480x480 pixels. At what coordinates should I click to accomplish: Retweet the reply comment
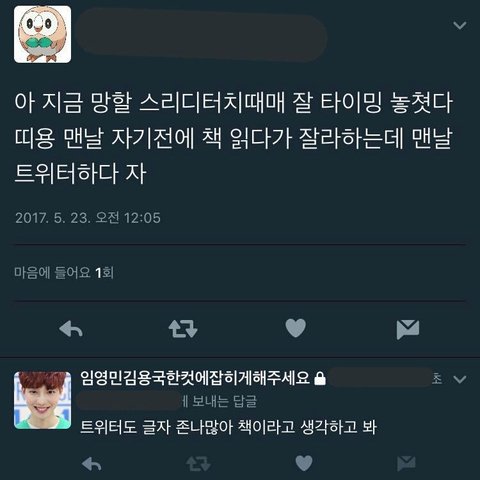(x=198, y=464)
